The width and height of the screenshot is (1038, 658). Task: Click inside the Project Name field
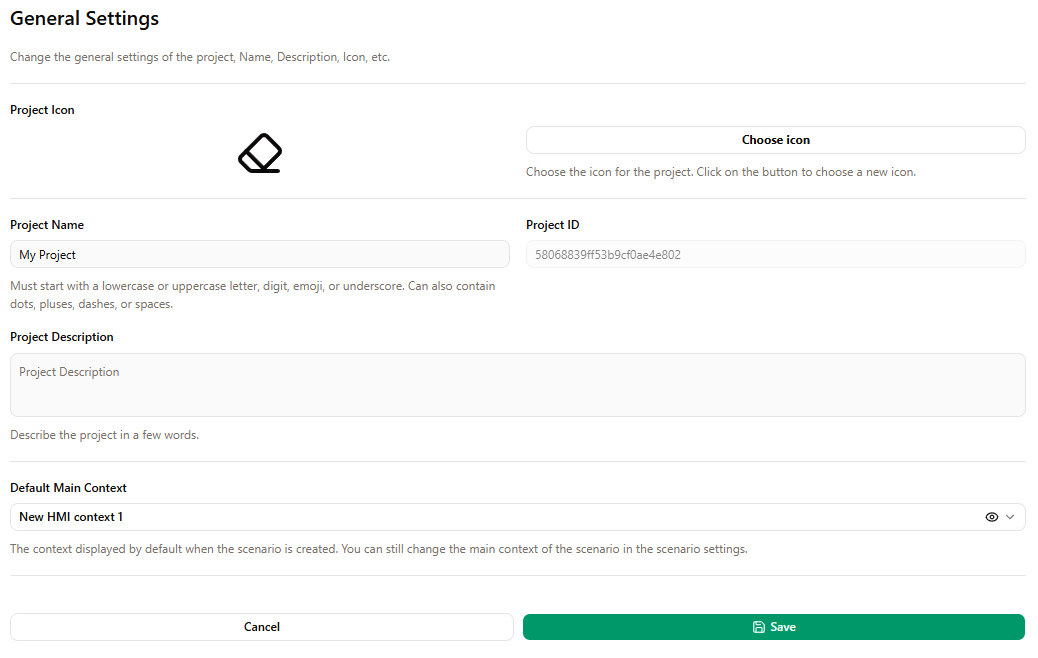[260, 254]
